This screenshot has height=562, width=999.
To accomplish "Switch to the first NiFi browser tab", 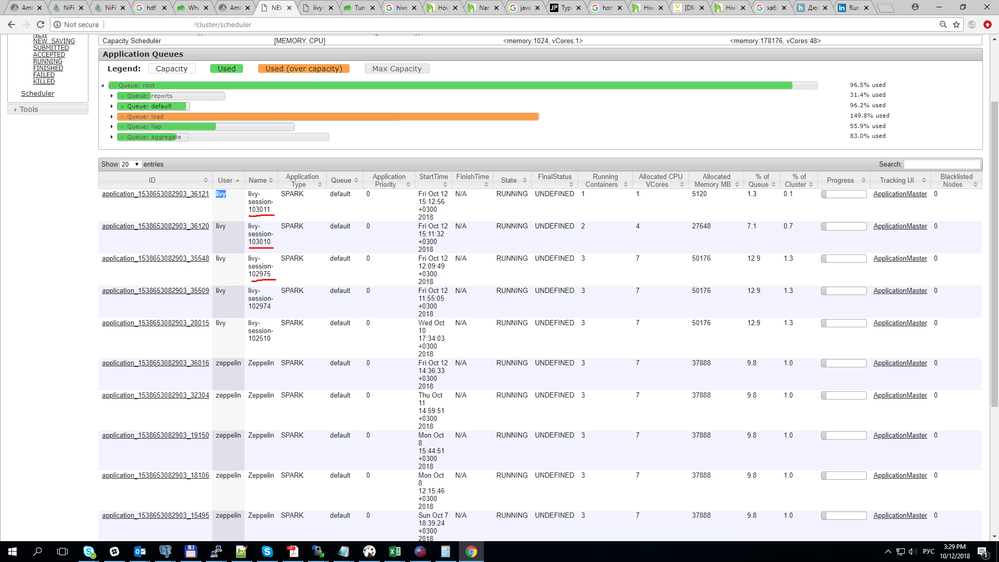I will (67, 8).
